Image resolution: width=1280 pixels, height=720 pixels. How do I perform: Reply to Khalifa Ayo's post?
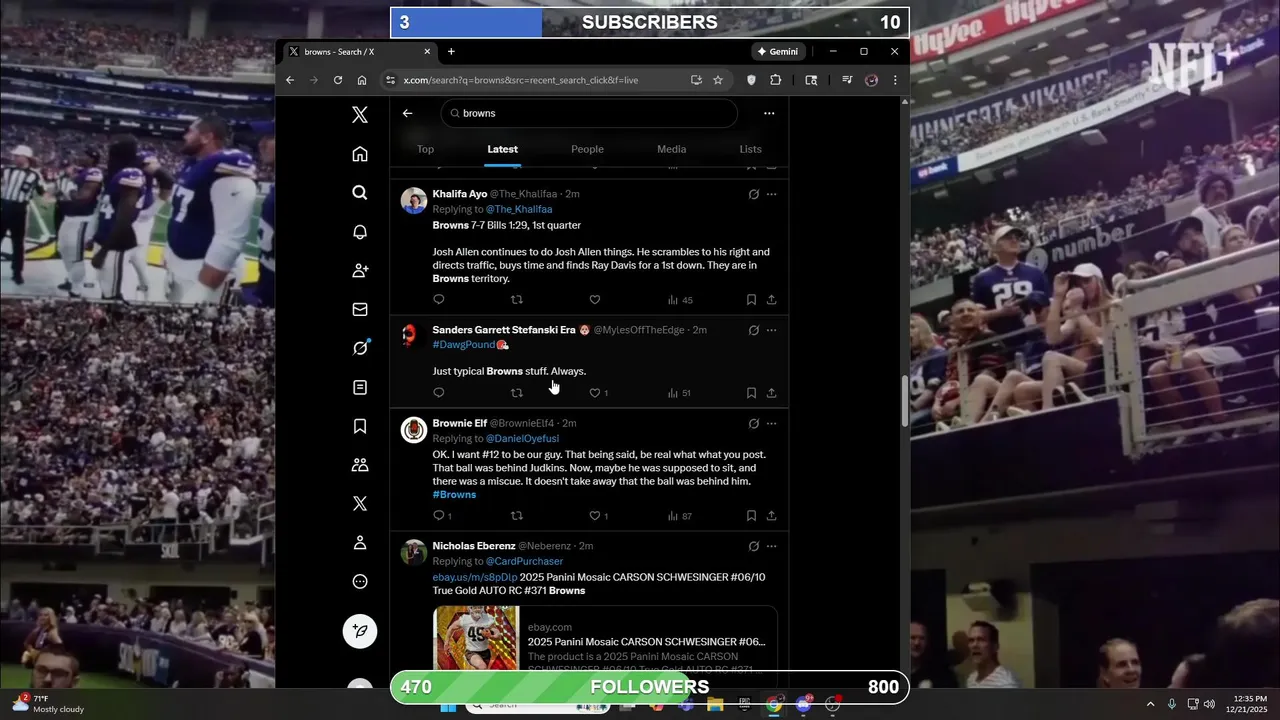[x=438, y=299]
